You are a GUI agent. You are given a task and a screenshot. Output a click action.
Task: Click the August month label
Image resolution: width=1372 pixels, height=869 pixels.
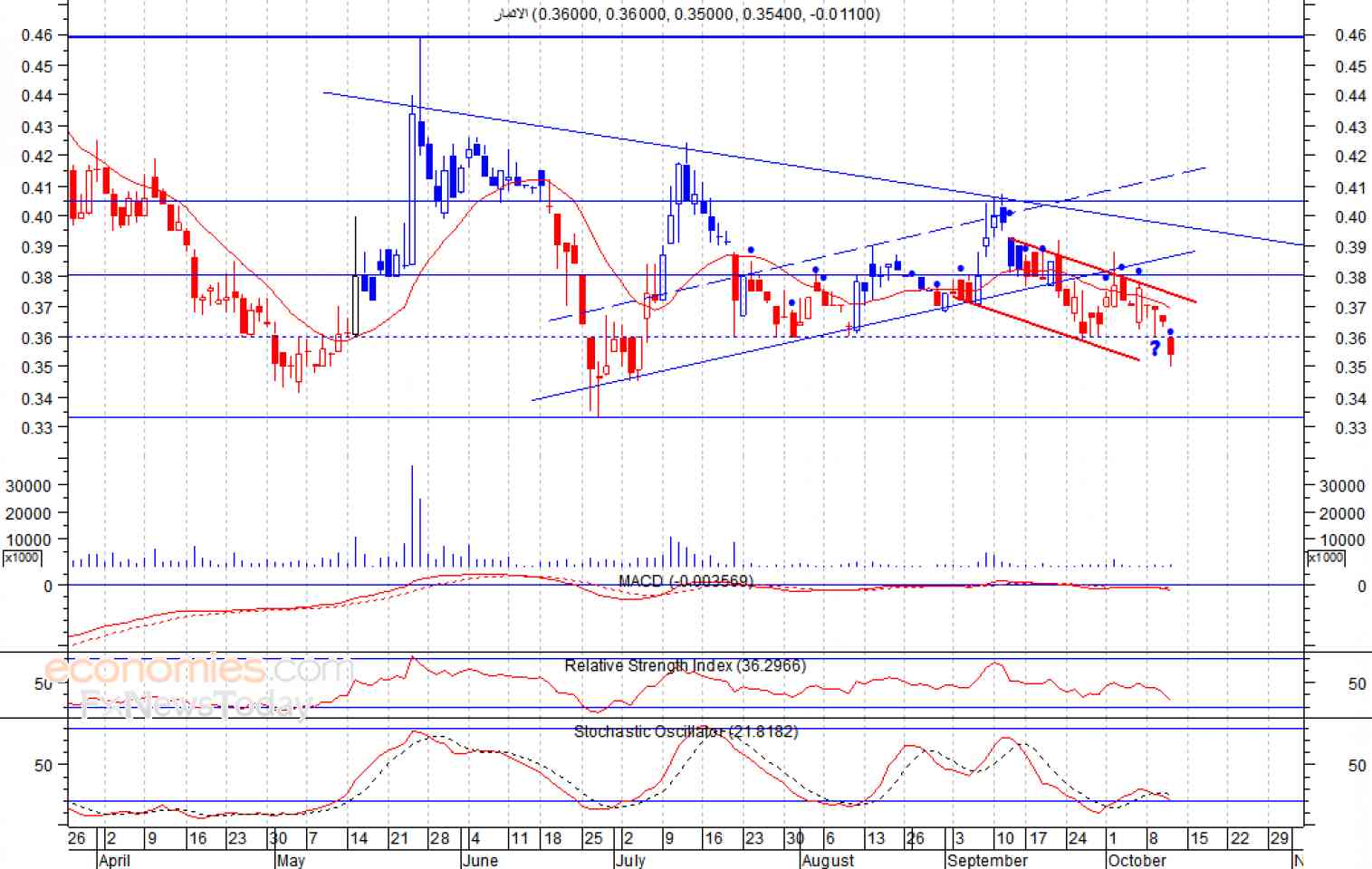pos(828,860)
